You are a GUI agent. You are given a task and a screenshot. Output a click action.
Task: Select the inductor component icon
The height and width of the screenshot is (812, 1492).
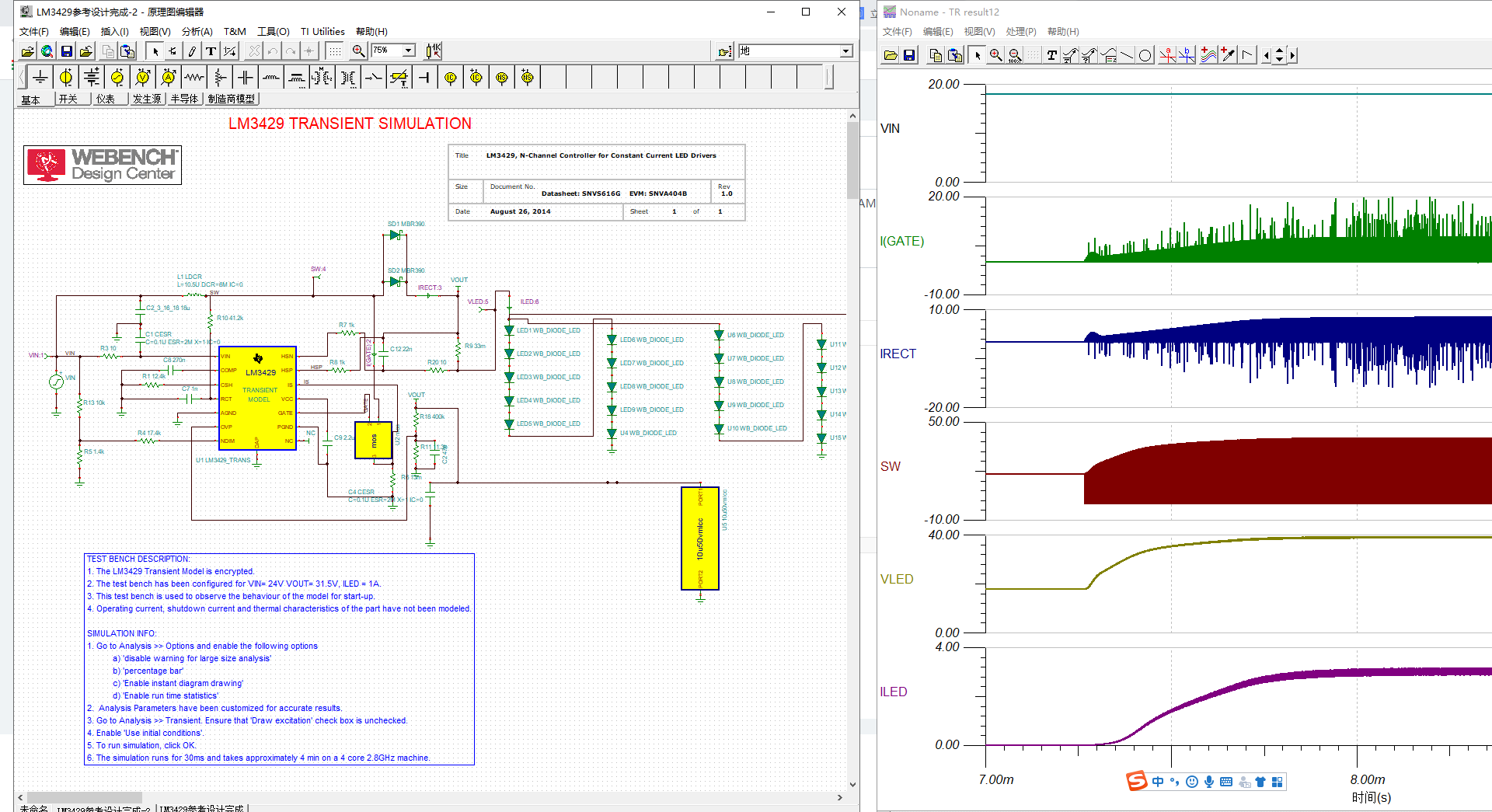click(x=271, y=78)
